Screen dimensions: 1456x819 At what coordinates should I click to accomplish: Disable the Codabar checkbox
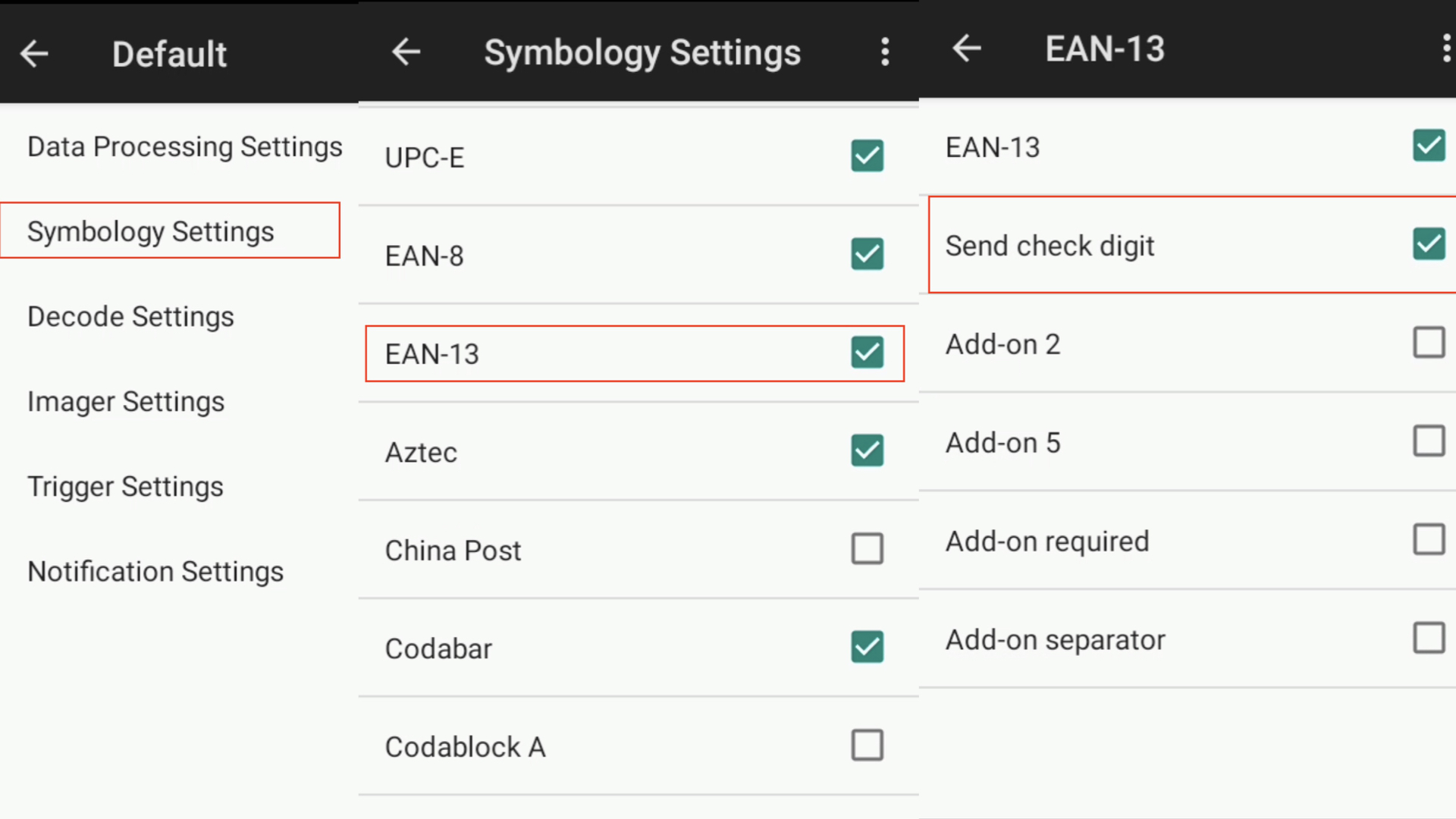[868, 647]
